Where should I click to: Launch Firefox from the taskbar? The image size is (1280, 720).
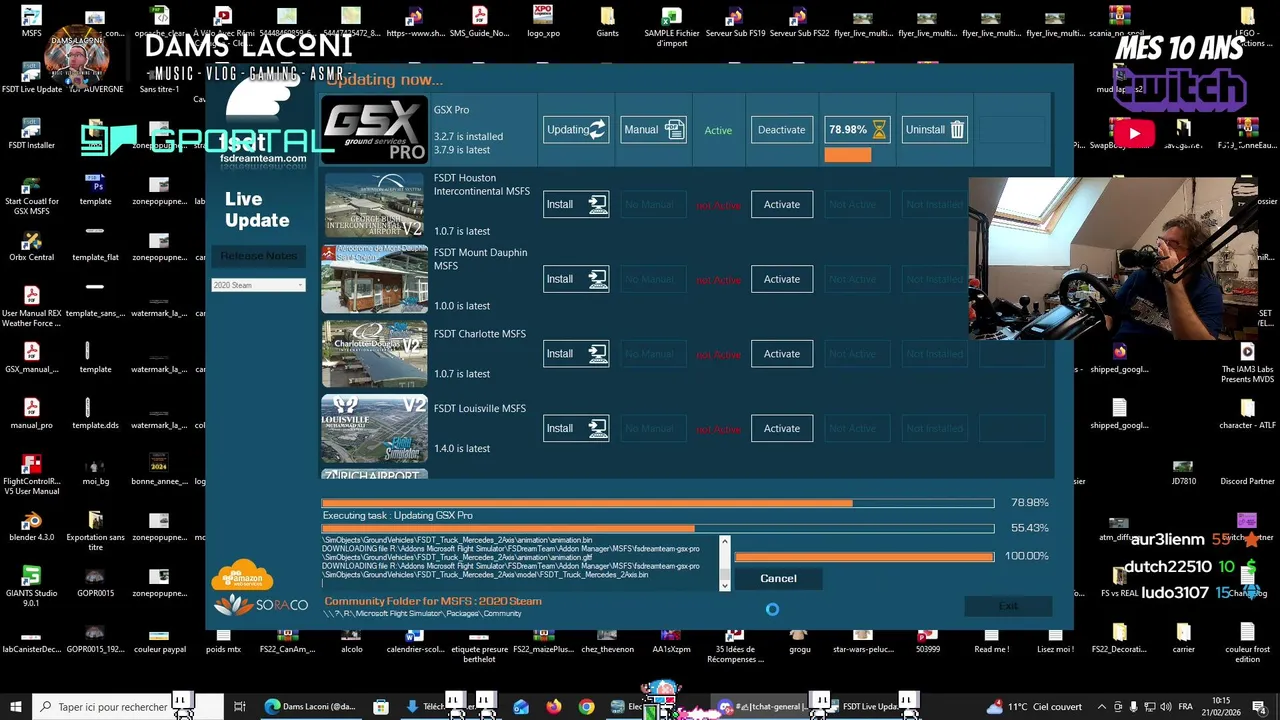pyautogui.click(x=553, y=707)
